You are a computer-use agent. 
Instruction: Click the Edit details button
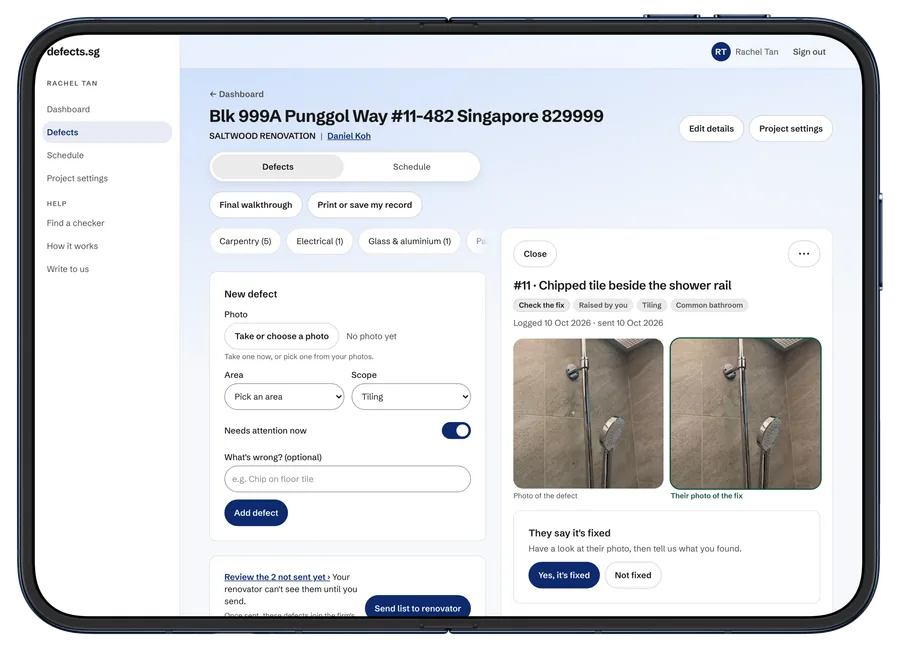[x=711, y=129]
